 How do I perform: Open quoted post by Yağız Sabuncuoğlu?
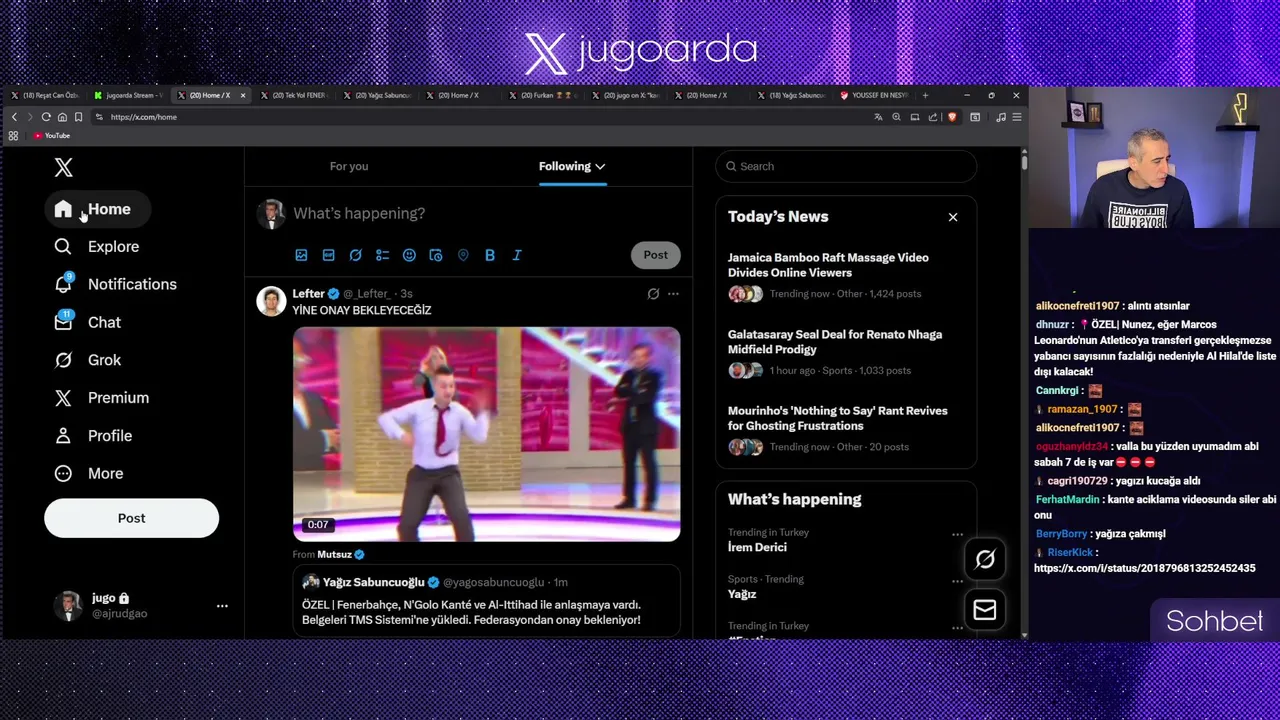tap(486, 600)
